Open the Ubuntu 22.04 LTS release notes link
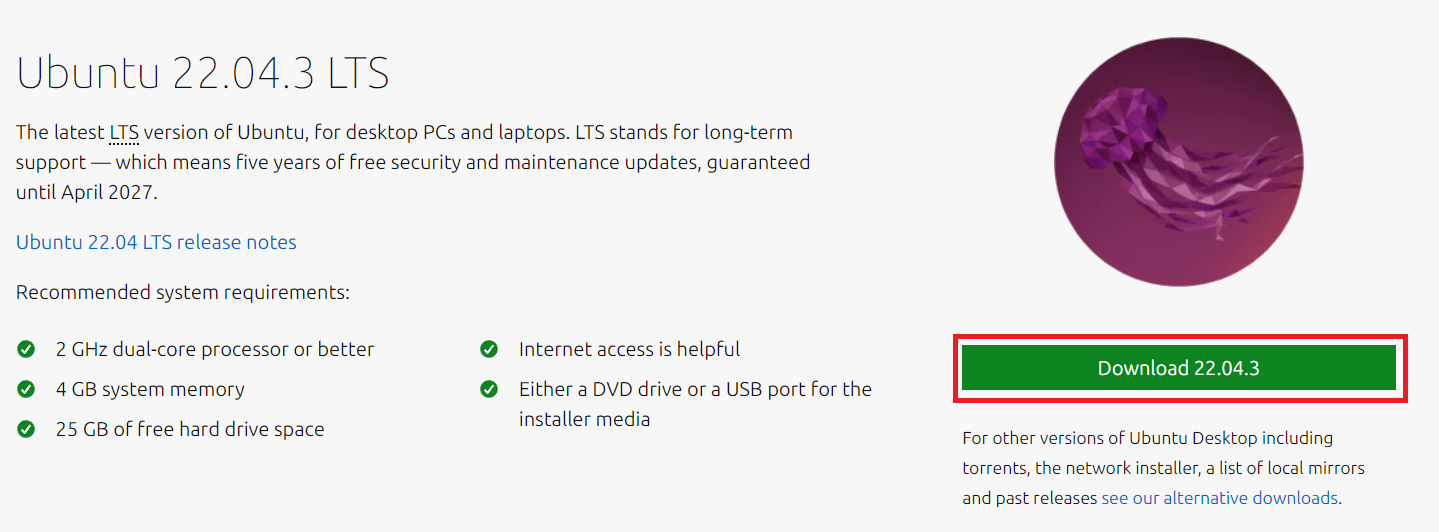Viewport: 1439px width, 532px height. (156, 242)
